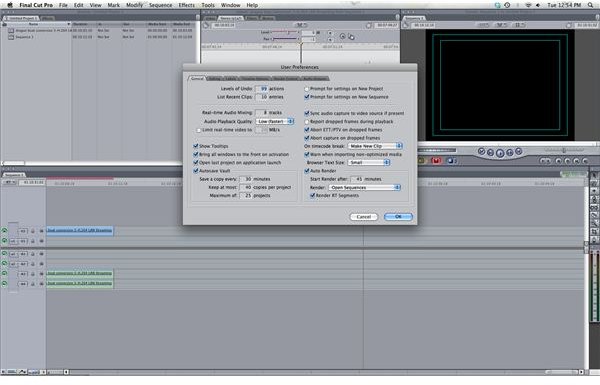
Task: Click the Levels of Undo input field
Action: point(262,89)
